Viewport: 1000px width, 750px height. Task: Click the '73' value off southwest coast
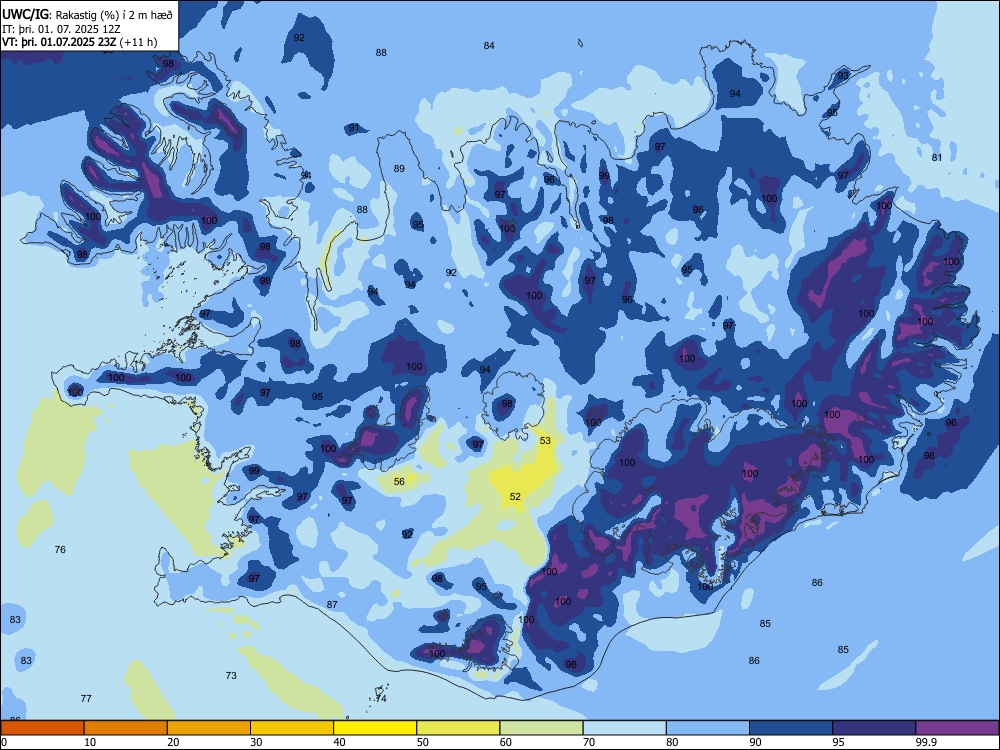[232, 675]
